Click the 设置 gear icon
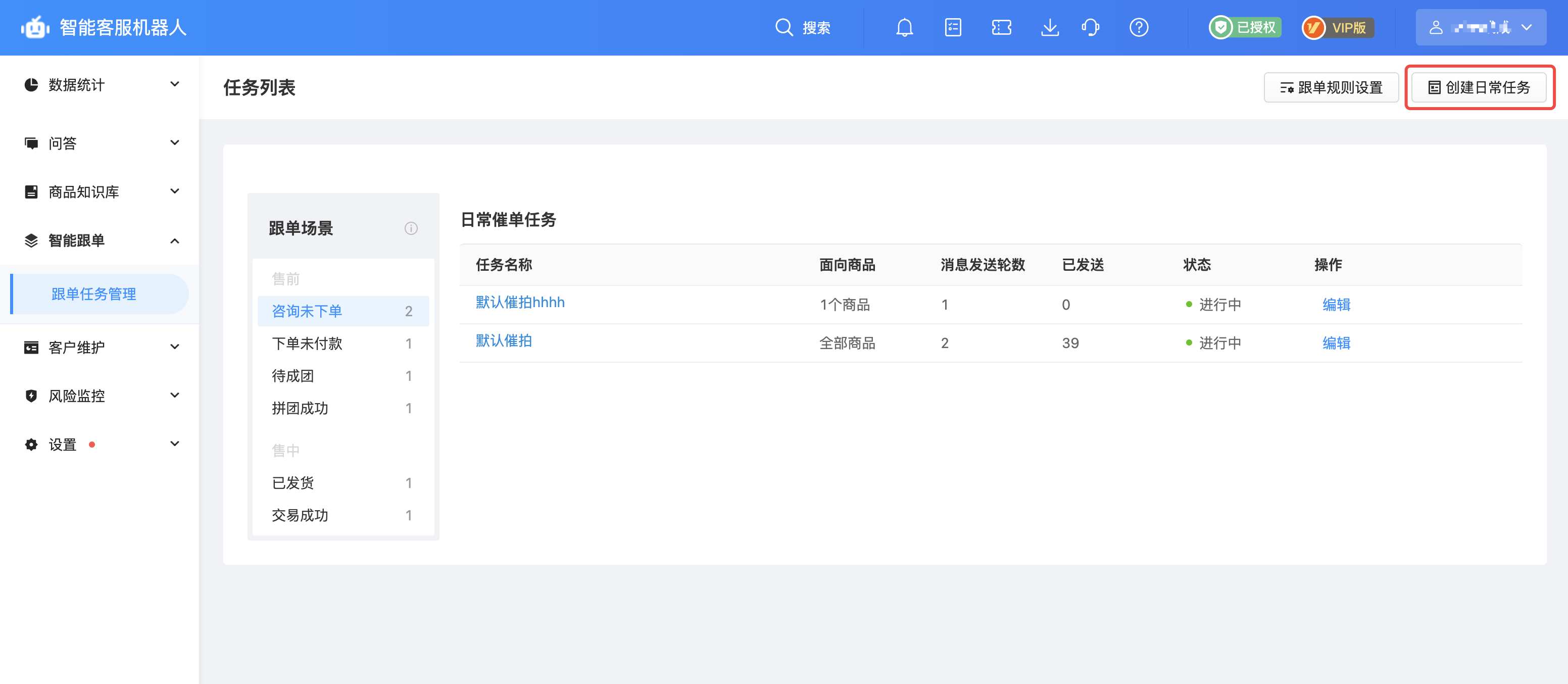 coord(31,444)
